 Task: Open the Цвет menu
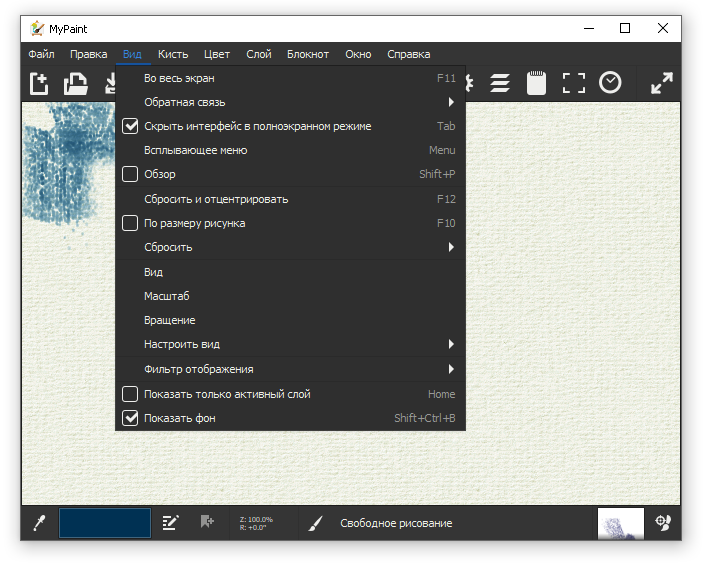coord(217,54)
